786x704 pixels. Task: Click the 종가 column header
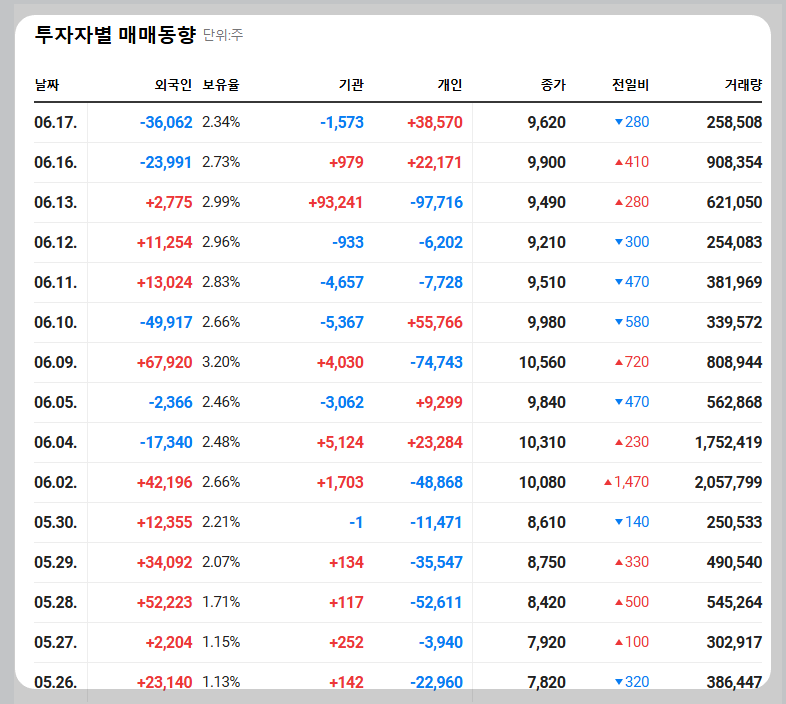click(x=553, y=85)
